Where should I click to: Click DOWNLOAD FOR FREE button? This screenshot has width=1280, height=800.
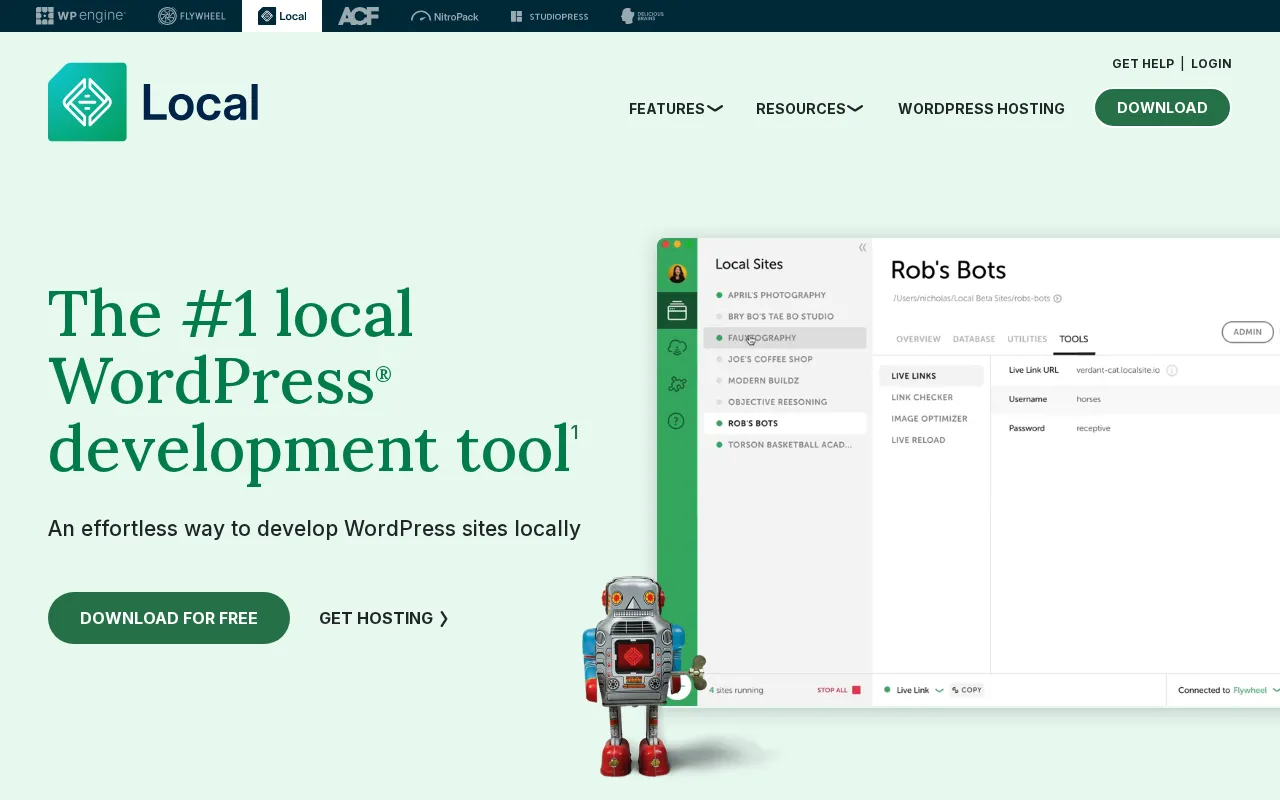(x=169, y=618)
